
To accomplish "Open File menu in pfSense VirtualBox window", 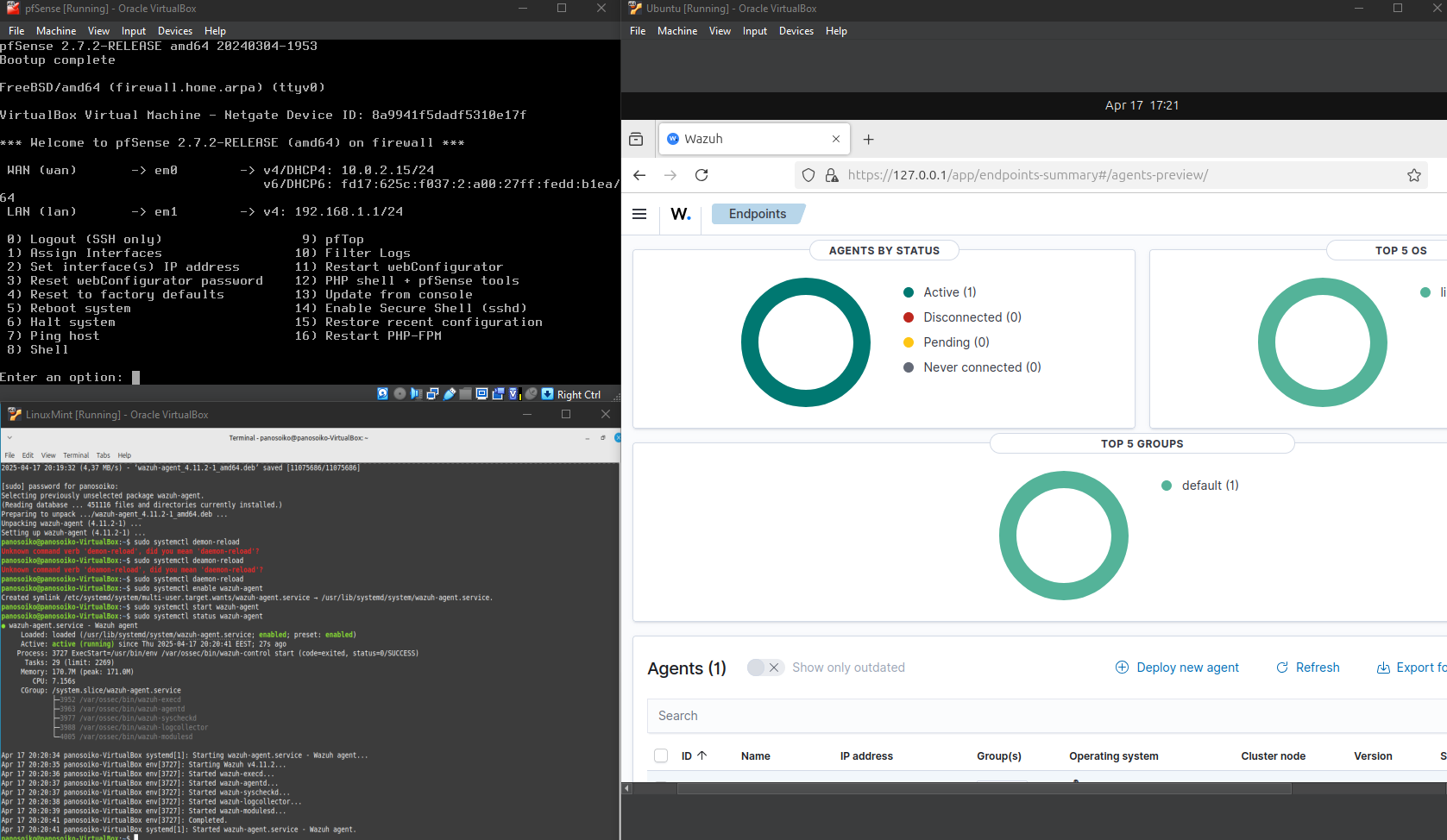I will click(x=16, y=31).
